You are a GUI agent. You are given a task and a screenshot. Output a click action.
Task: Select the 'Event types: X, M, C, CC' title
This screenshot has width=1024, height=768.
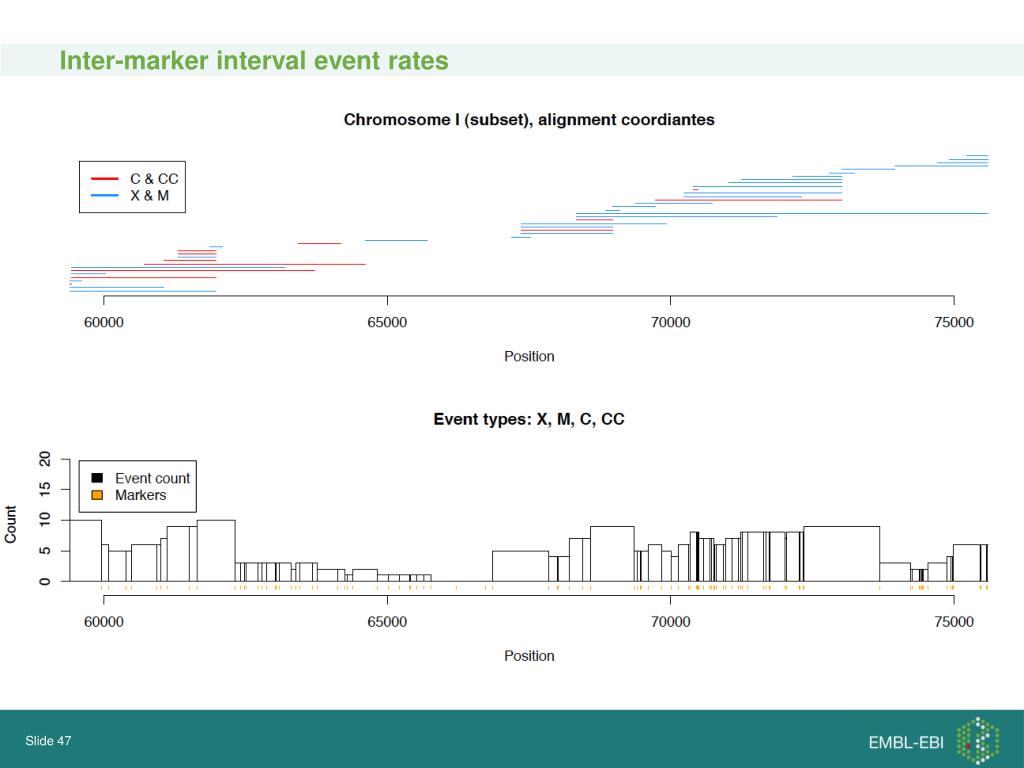[529, 419]
